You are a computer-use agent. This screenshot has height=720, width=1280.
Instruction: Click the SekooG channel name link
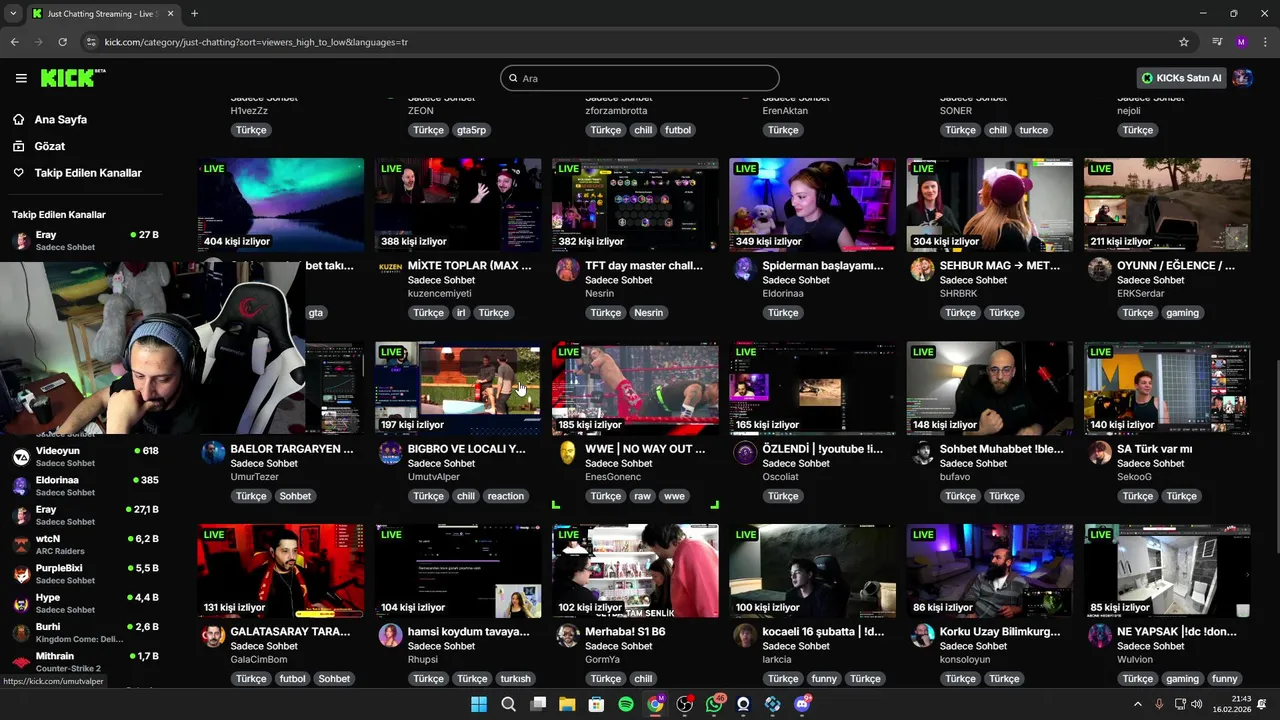coord(1134,477)
